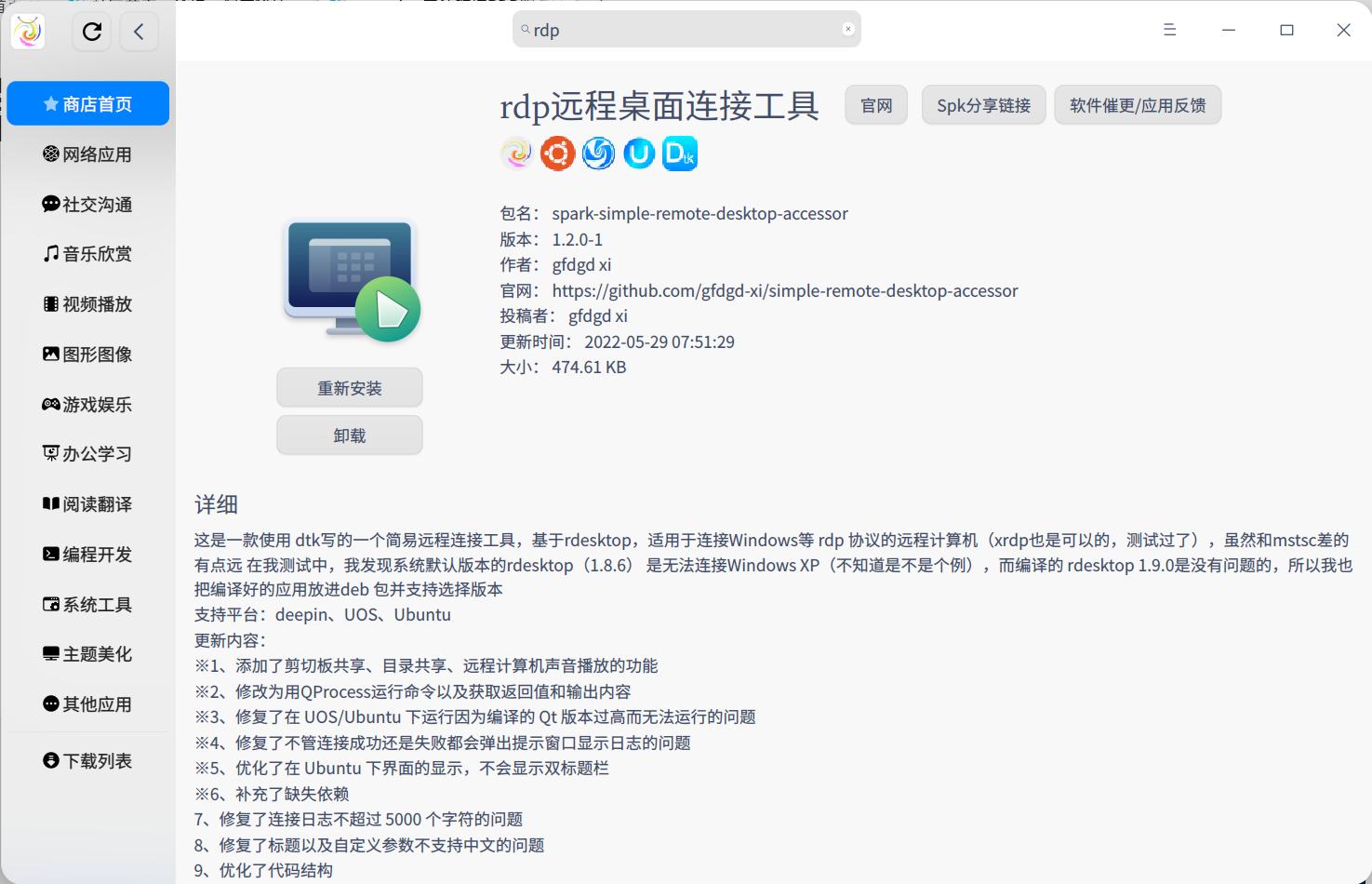Open the hamburger menu at top right

click(1169, 29)
